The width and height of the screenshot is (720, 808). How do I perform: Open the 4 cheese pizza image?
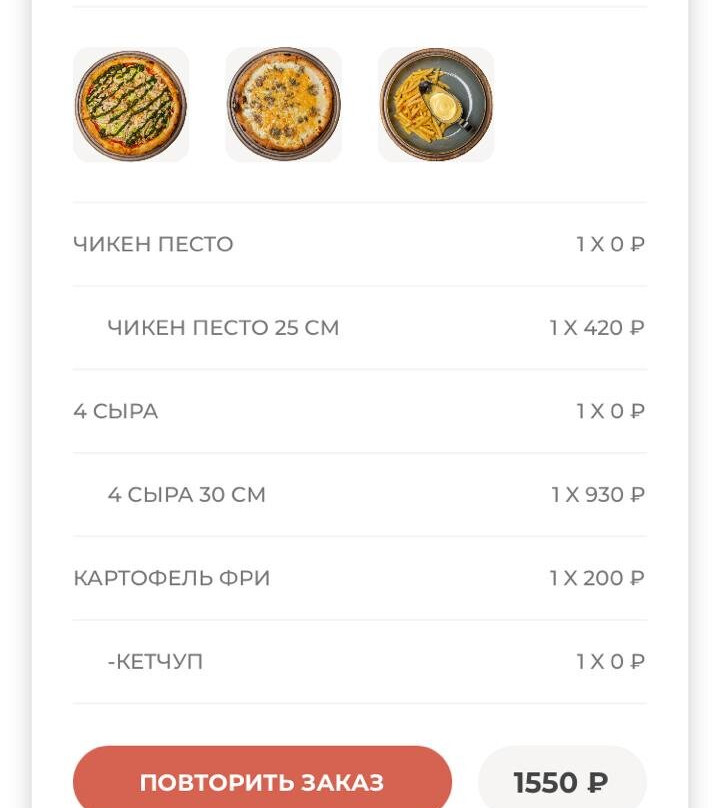[283, 105]
